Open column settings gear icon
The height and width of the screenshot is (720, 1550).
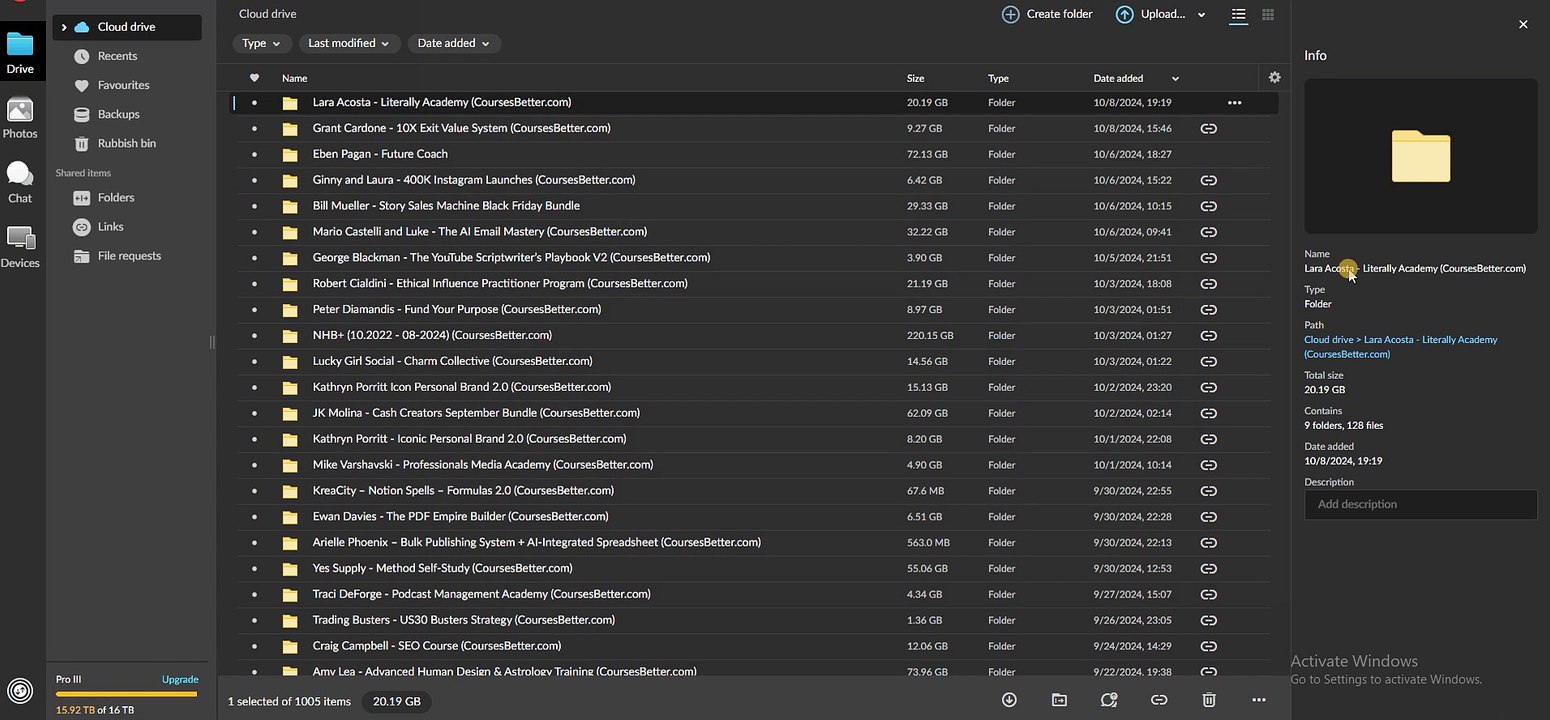tap(1274, 77)
